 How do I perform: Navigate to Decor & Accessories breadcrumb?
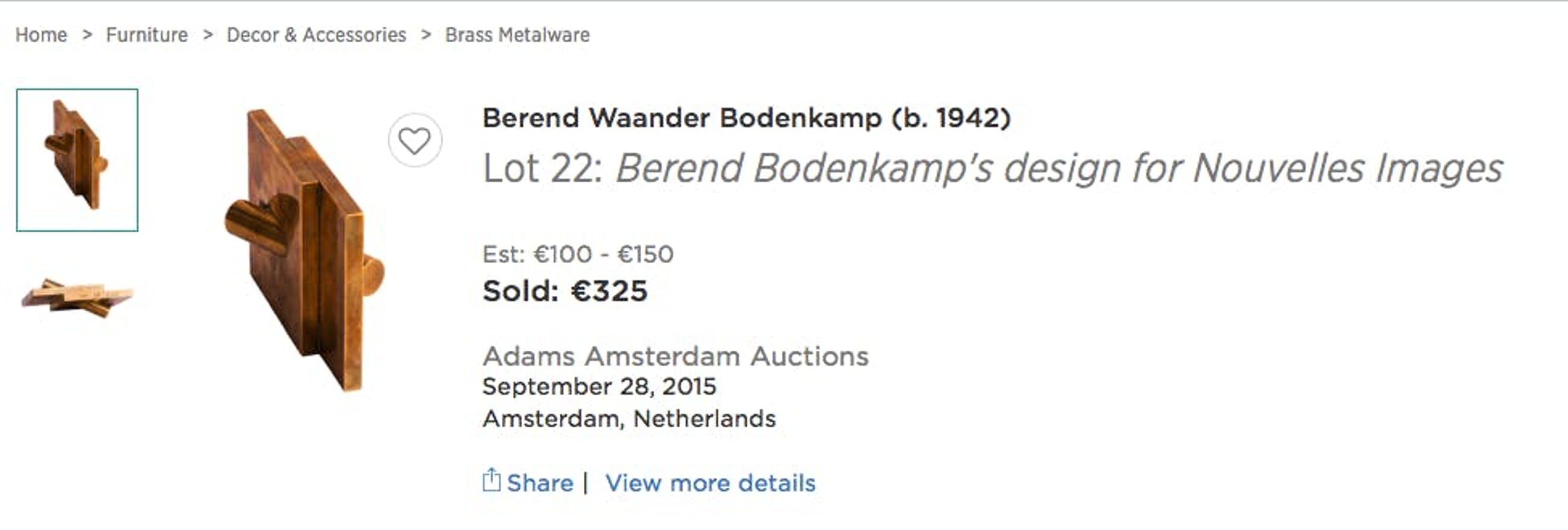[x=316, y=35]
